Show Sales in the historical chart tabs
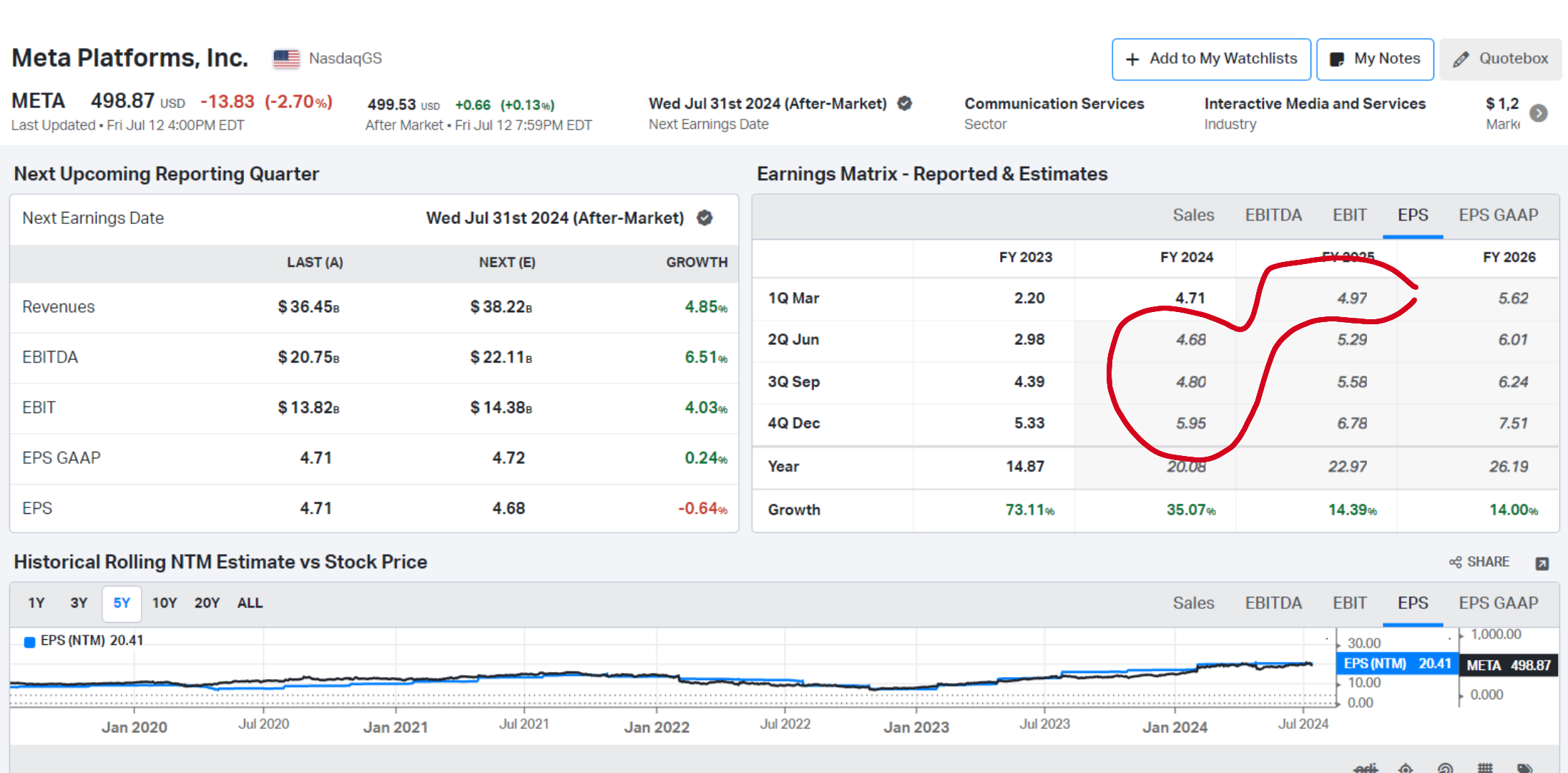 (x=1193, y=603)
